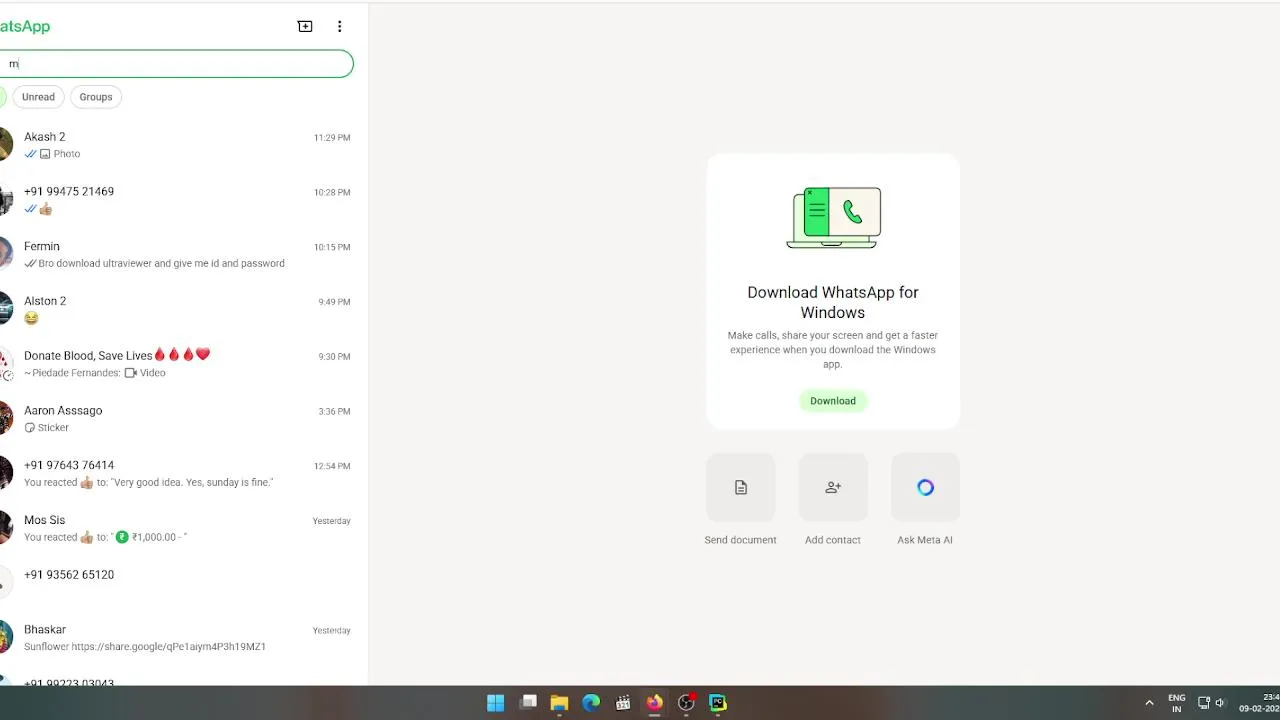Image resolution: width=1280 pixels, height=720 pixels.
Task: Expand the system tray hidden icons chevron
Action: [x=1149, y=703]
